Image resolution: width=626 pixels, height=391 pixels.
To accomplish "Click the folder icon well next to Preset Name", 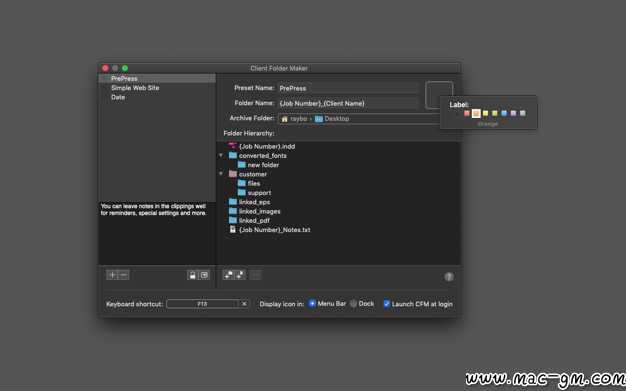I will (439, 95).
